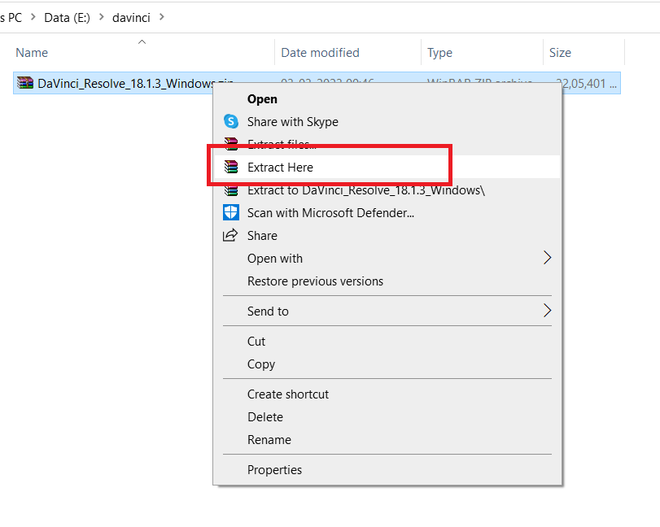Select Open in the context menu
The image size is (660, 527).
click(262, 99)
